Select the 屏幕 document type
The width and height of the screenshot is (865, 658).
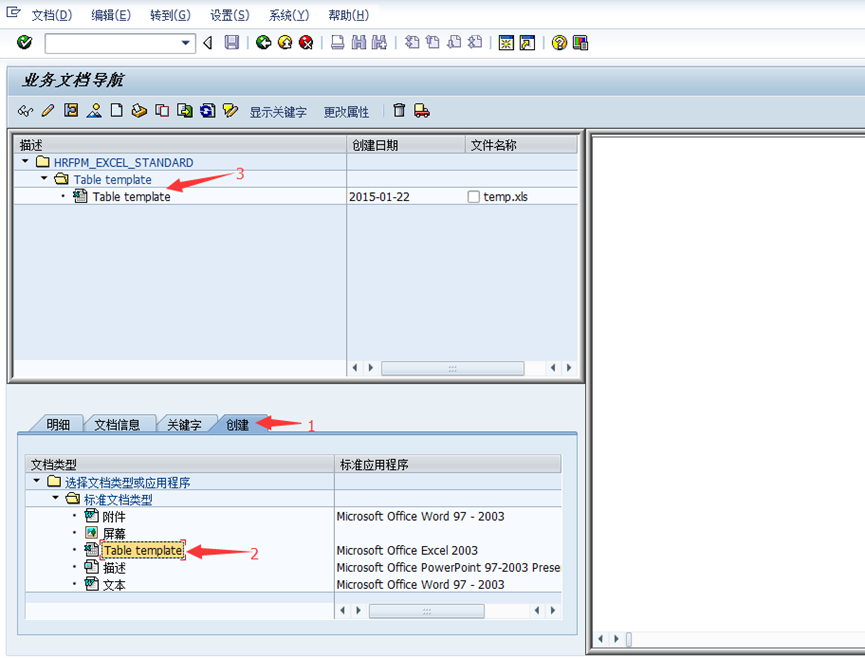[114, 534]
